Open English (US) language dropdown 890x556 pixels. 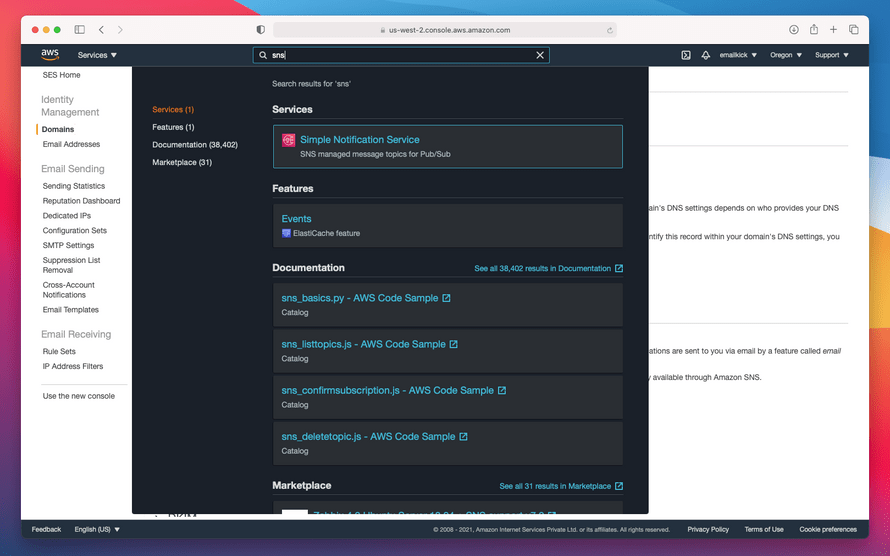click(x=97, y=529)
